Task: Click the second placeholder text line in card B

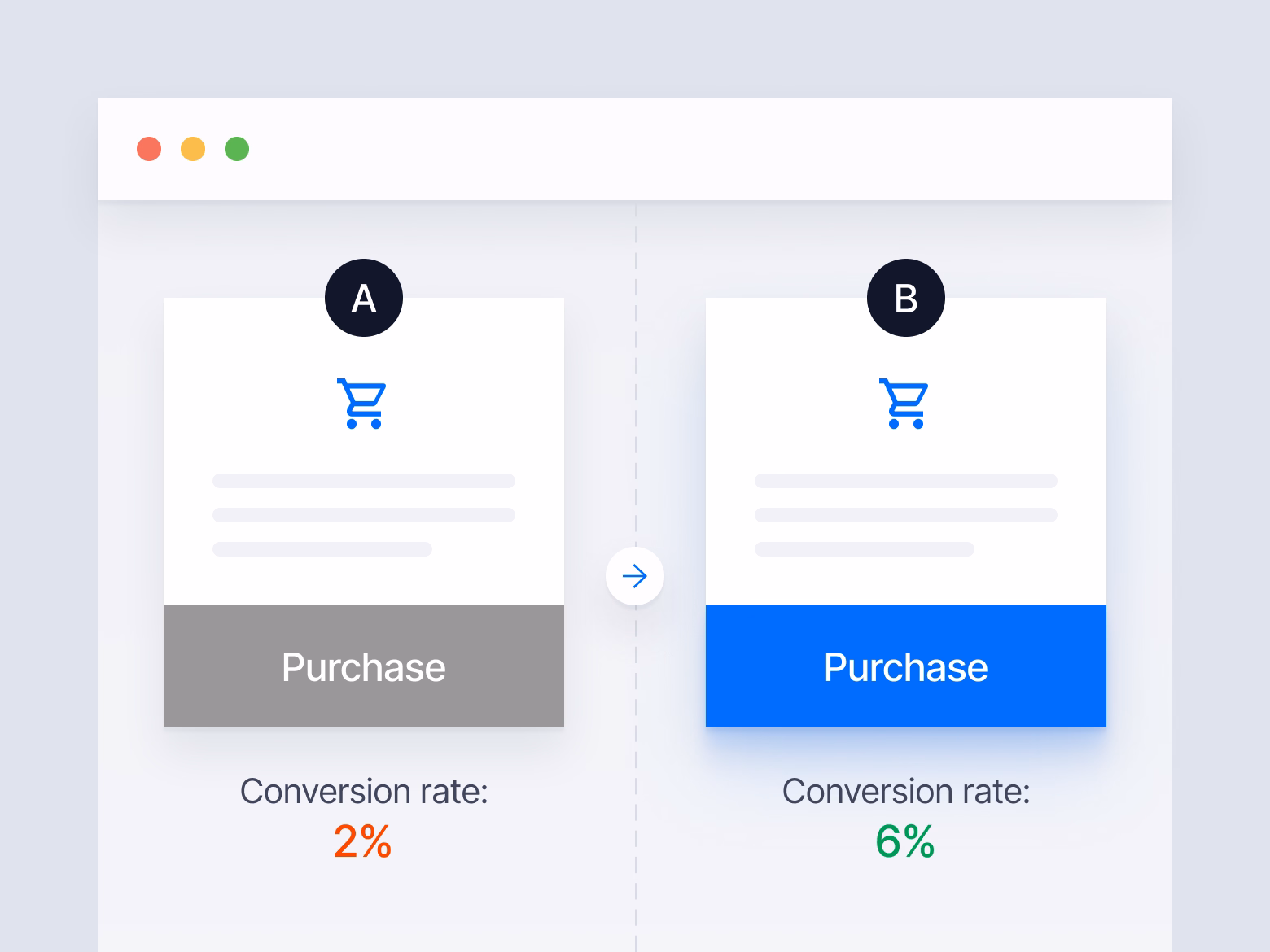Action: [906, 515]
